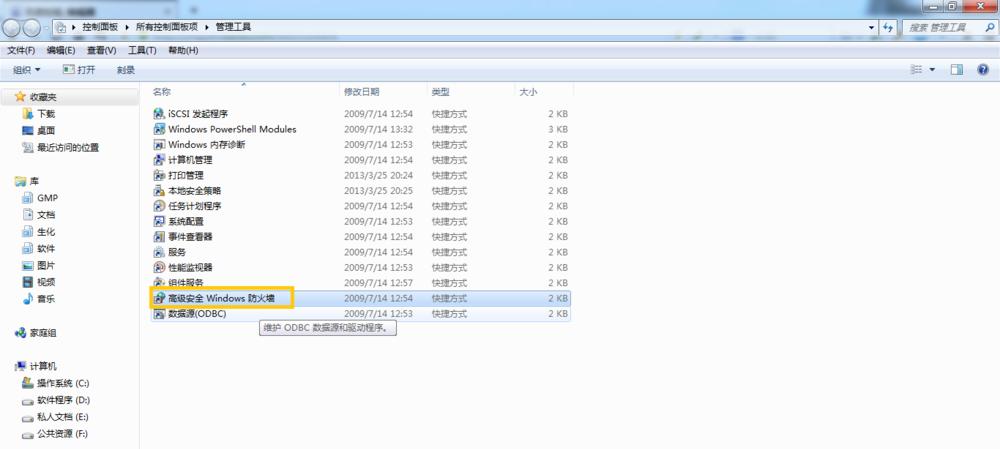This screenshot has width=1000, height=449.
Task: Open the view options dropdown arrow
Action: [932, 70]
